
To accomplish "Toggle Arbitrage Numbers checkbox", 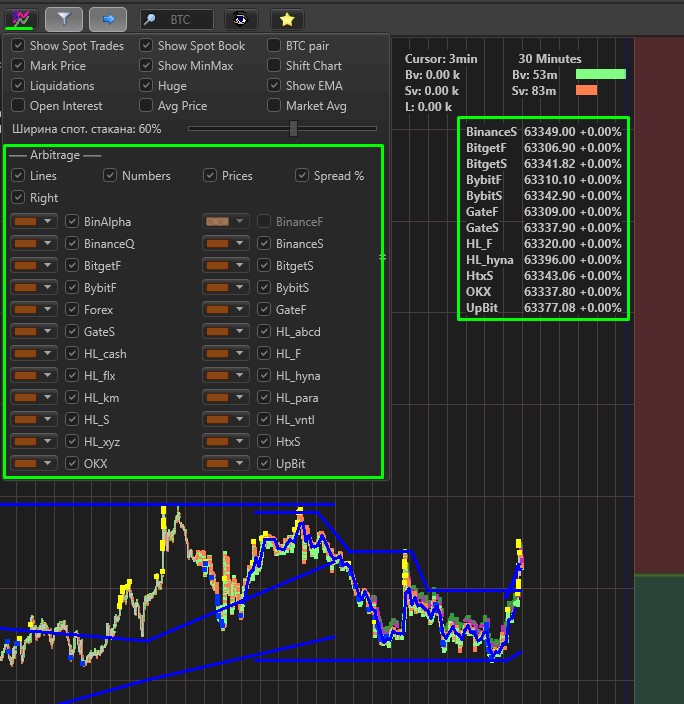I will 110,175.
